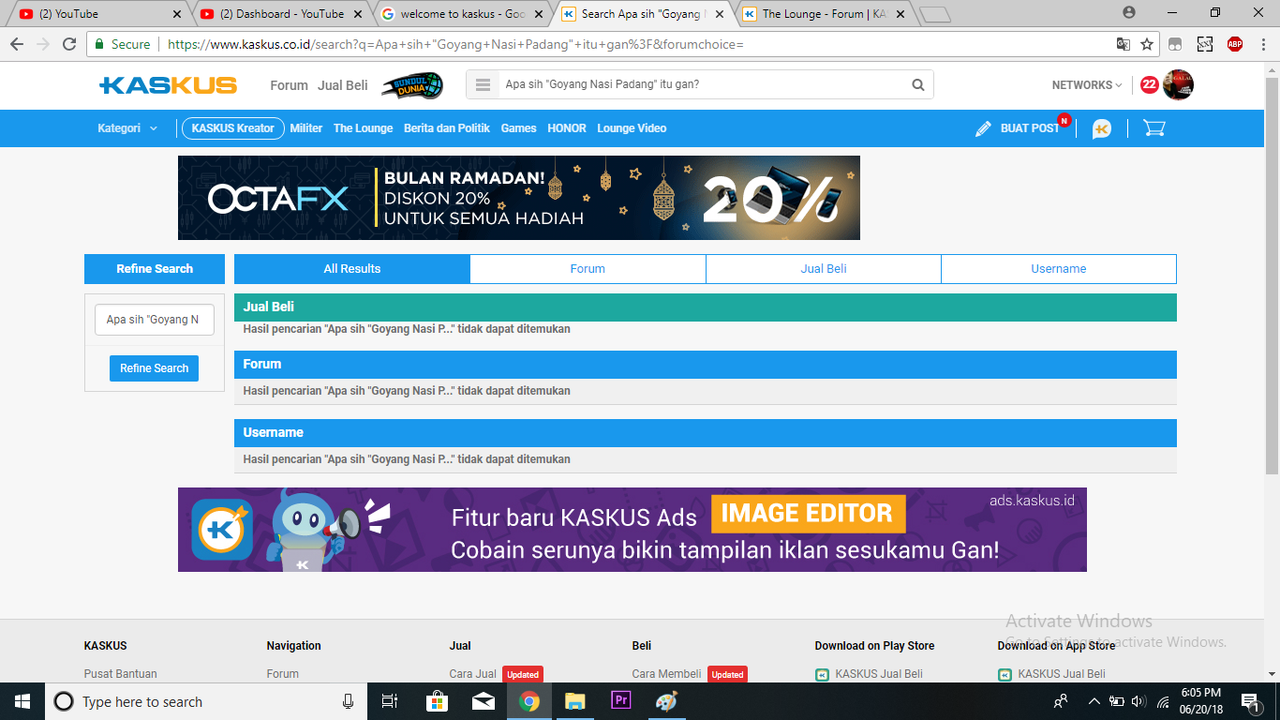Click the KASKUS logo

168,85
